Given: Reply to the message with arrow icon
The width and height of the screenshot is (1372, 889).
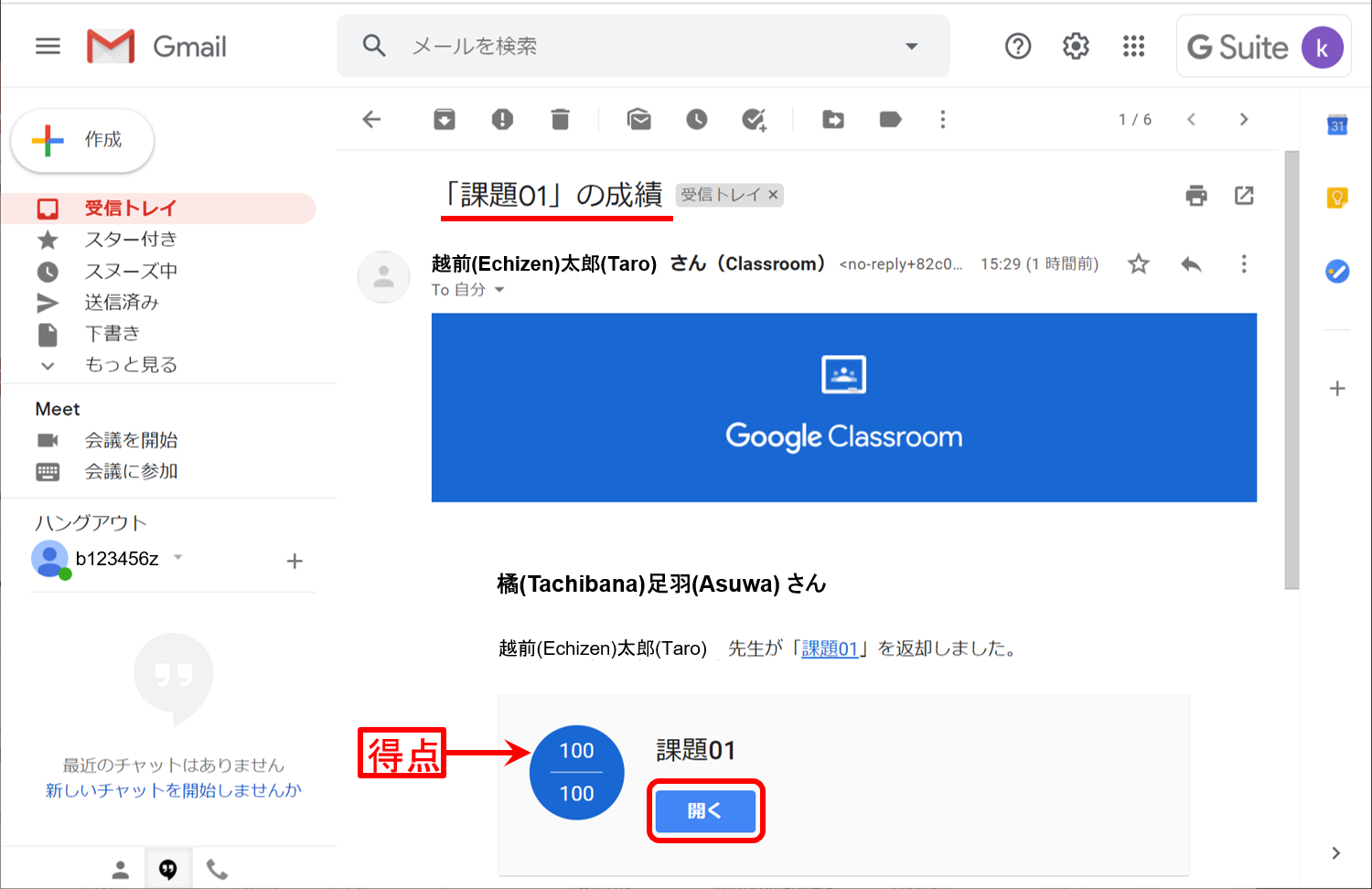Looking at the screenshot, I should click(x=1191, y=264).
